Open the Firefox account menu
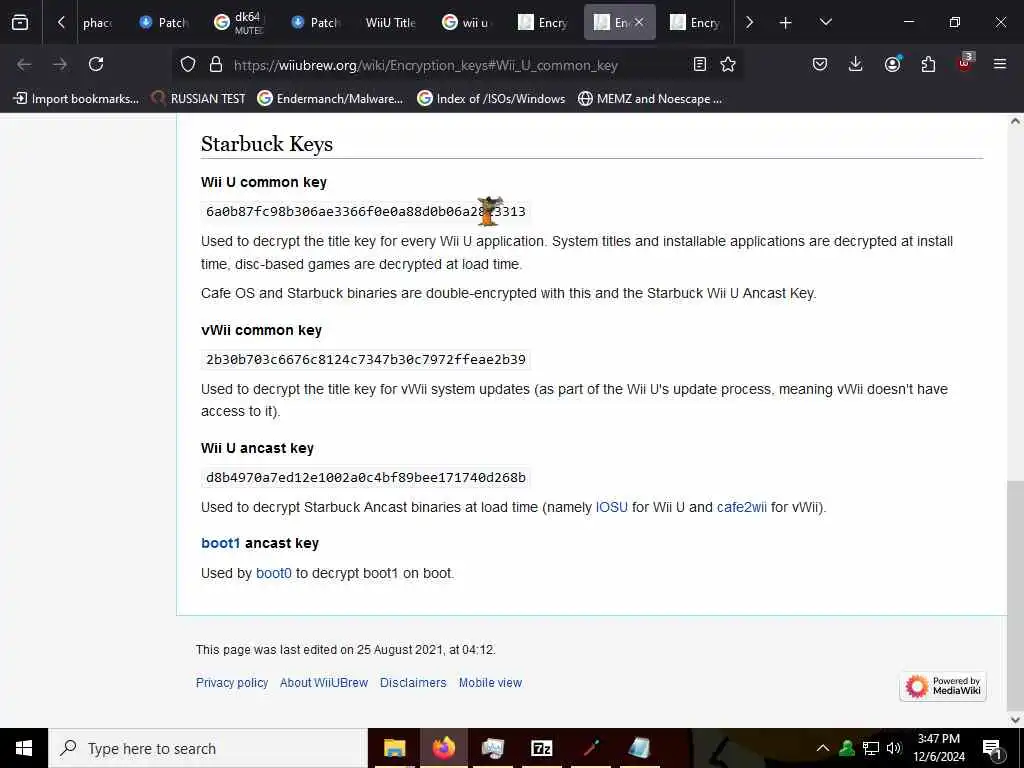The image size is (1024, 768). click(892, 64)
